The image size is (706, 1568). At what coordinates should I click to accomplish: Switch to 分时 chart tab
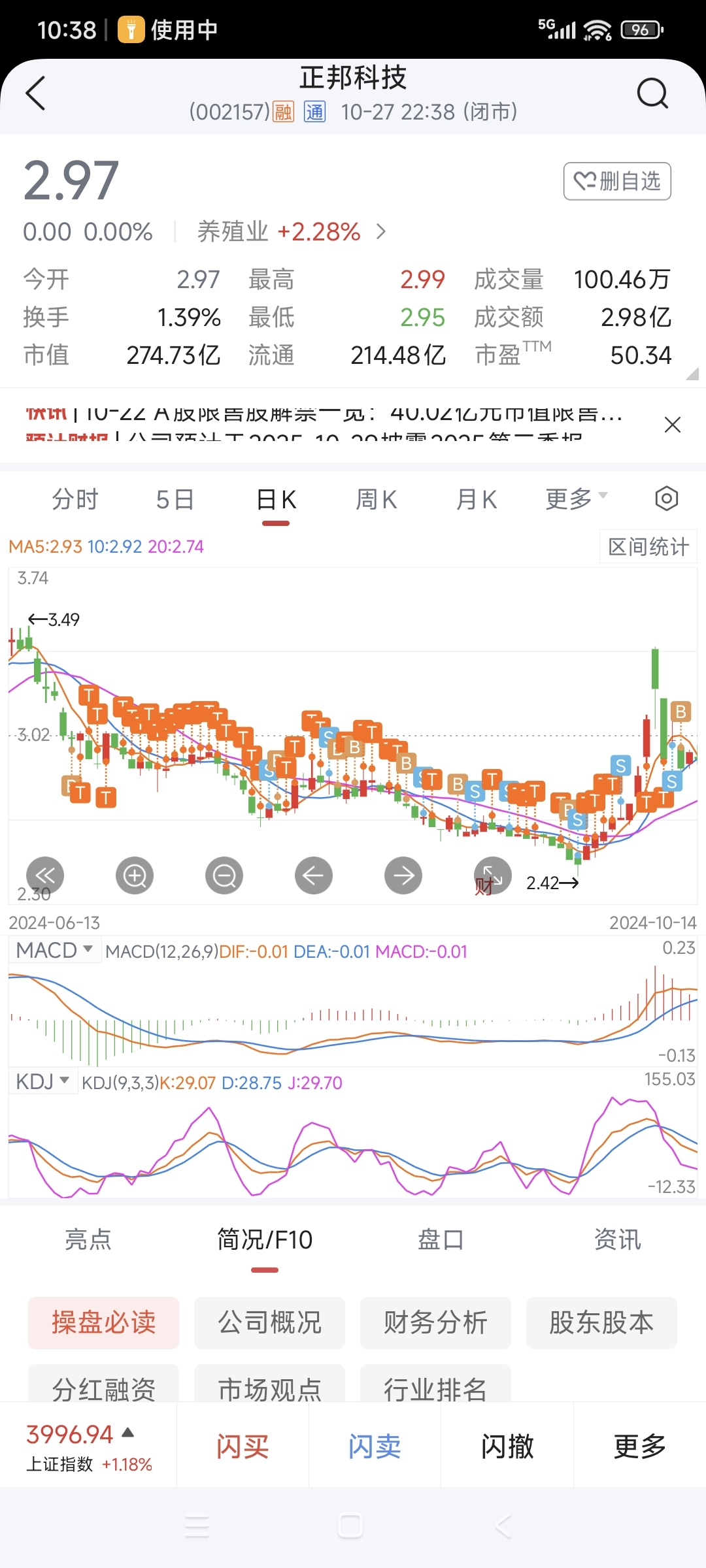(75, 500)
